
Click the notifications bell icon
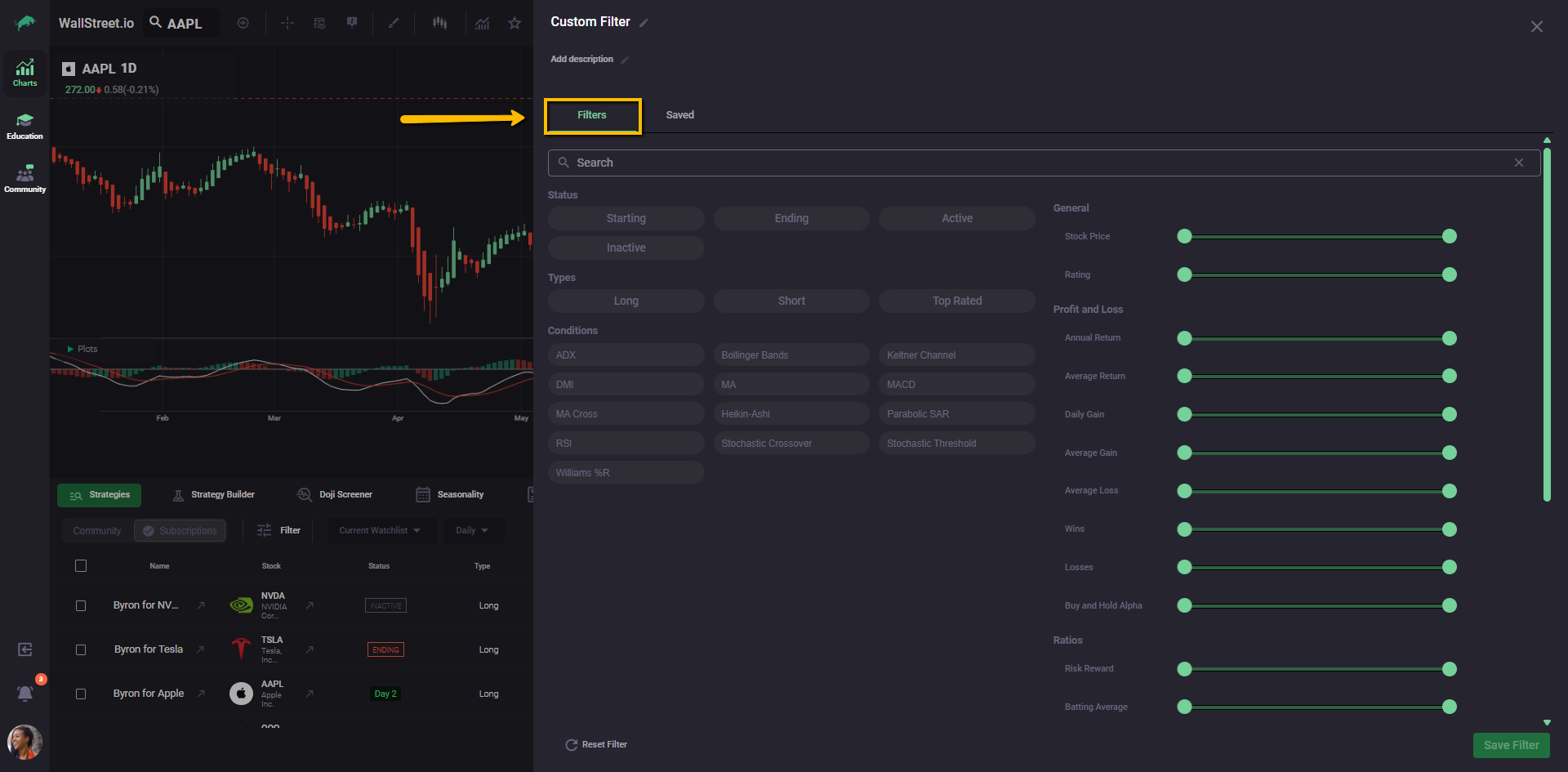tap(25, 693)
